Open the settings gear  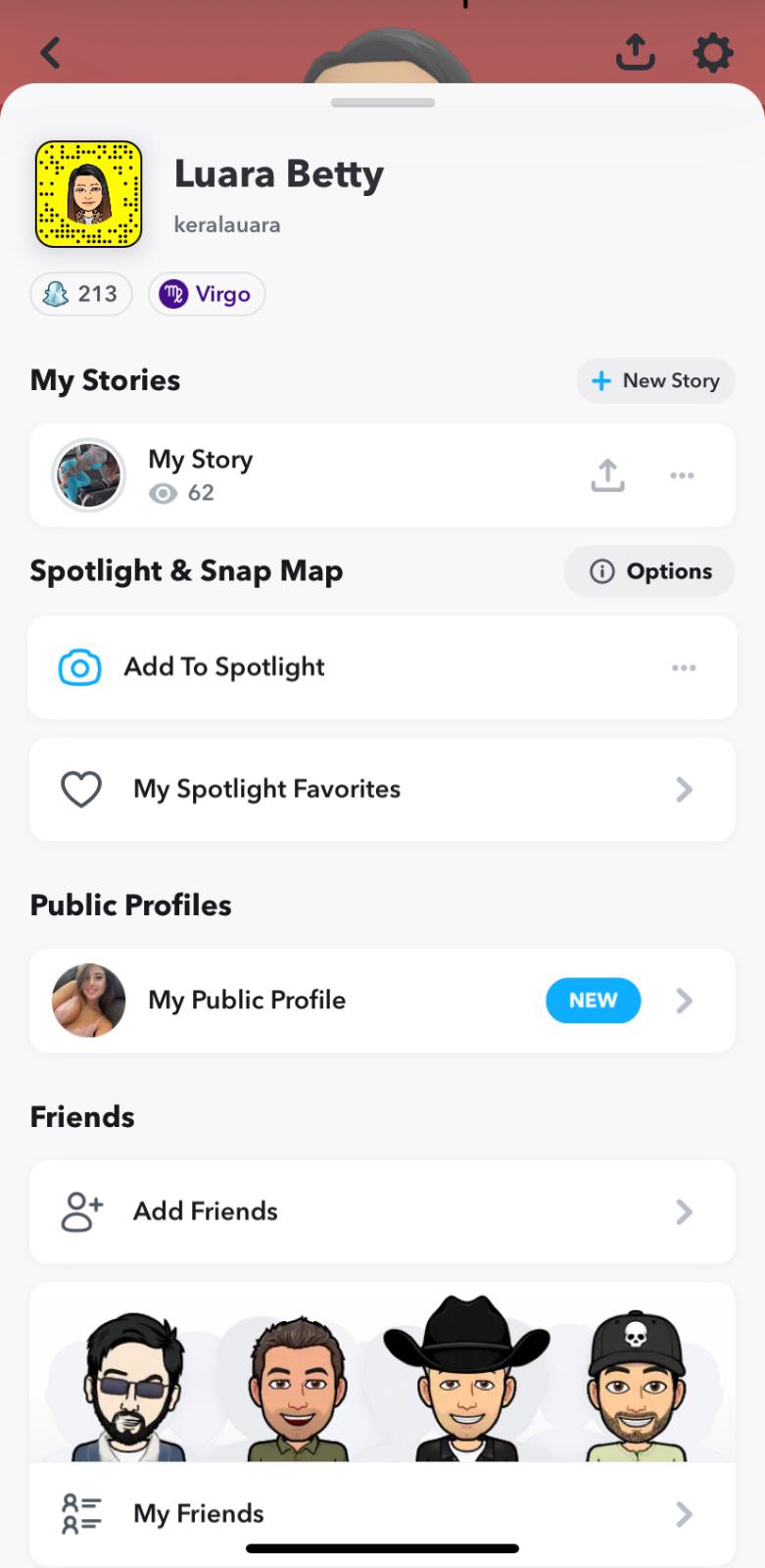712,53
